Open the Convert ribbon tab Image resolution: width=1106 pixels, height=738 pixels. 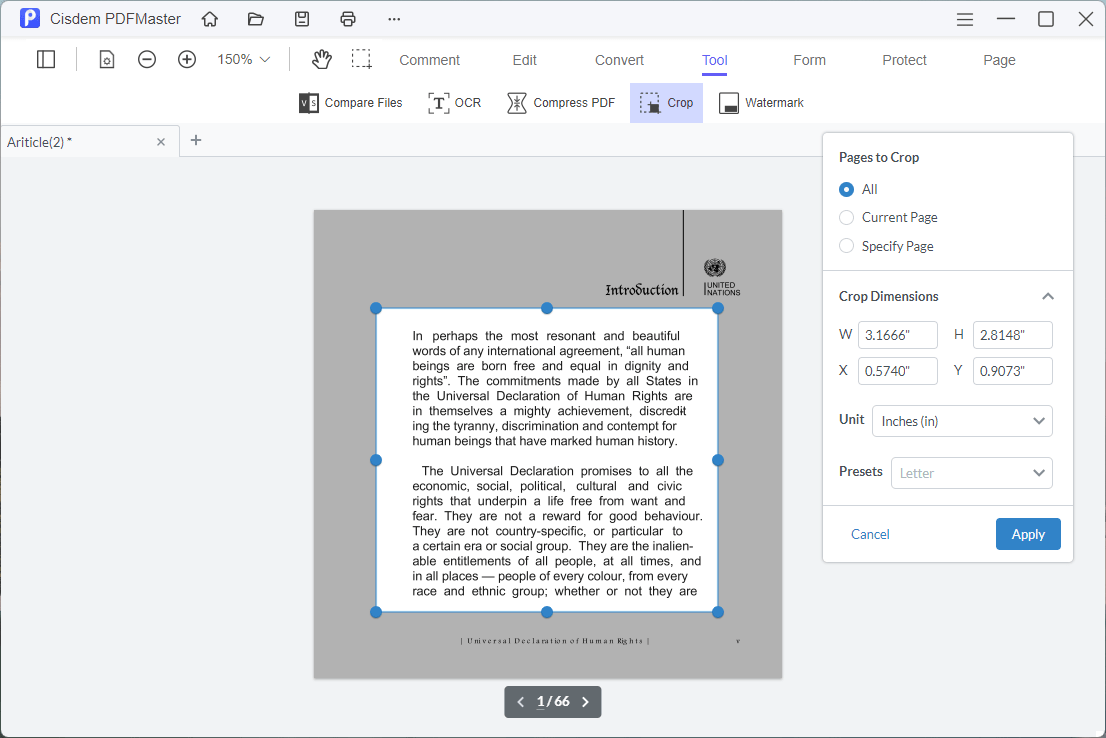pos(618,60)
